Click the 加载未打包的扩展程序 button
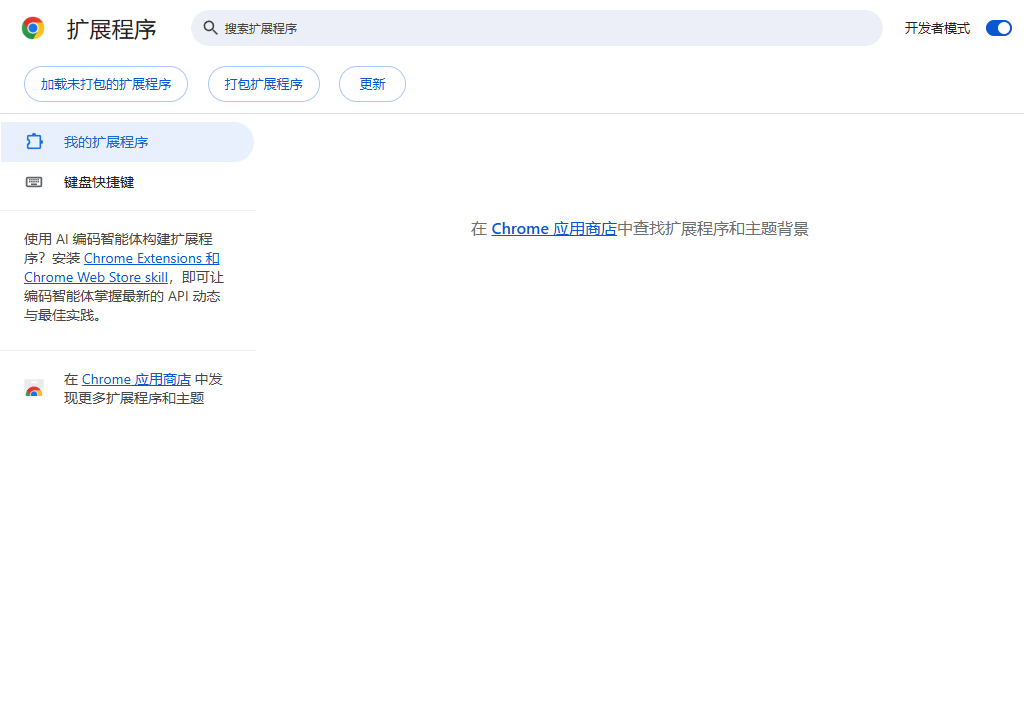This screenshot has width=1024, height=720. pyautogui.click(x=106, y=84)
